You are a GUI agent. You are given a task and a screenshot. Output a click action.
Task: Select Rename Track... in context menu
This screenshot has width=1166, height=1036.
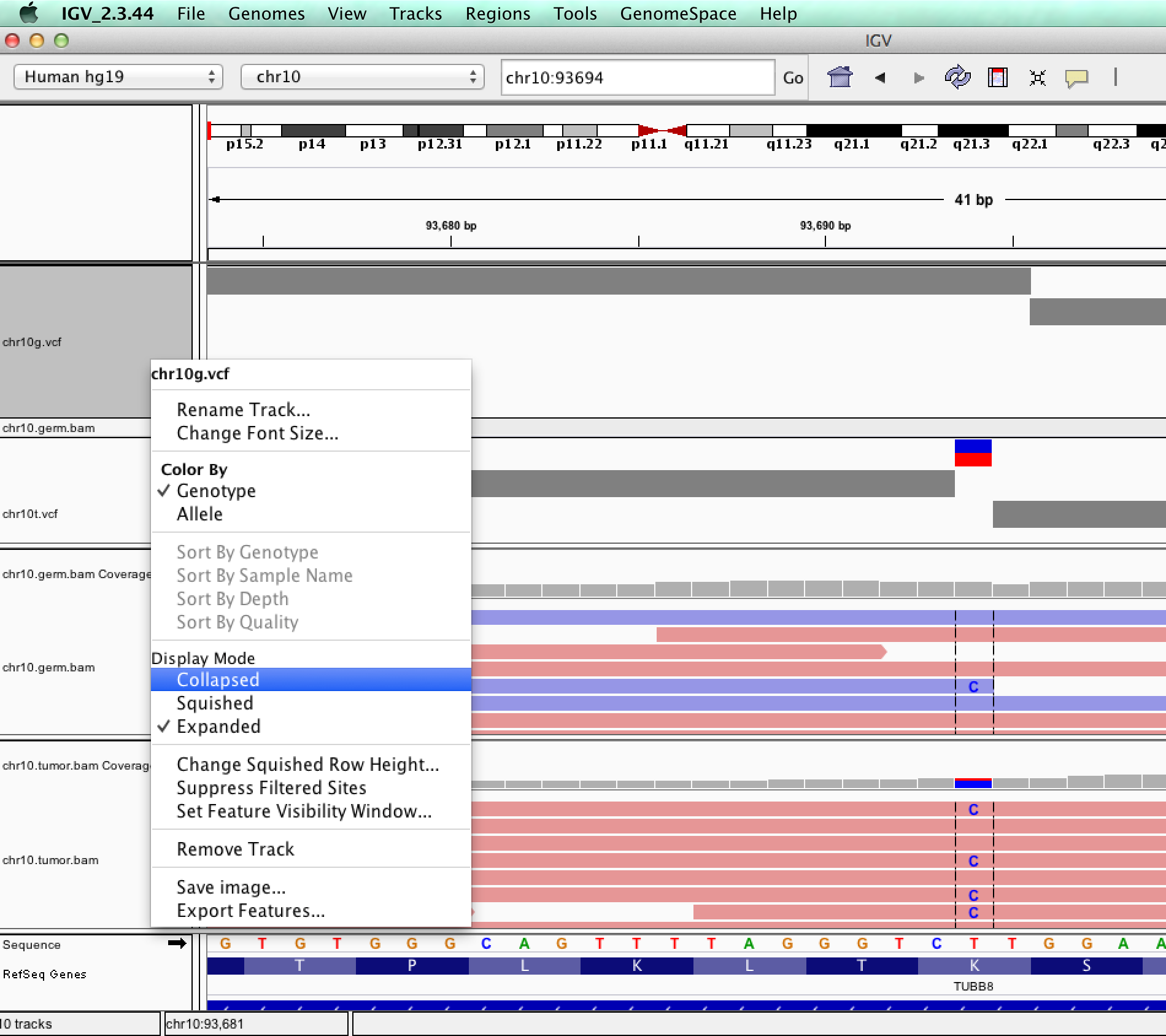tap(311, 409)
